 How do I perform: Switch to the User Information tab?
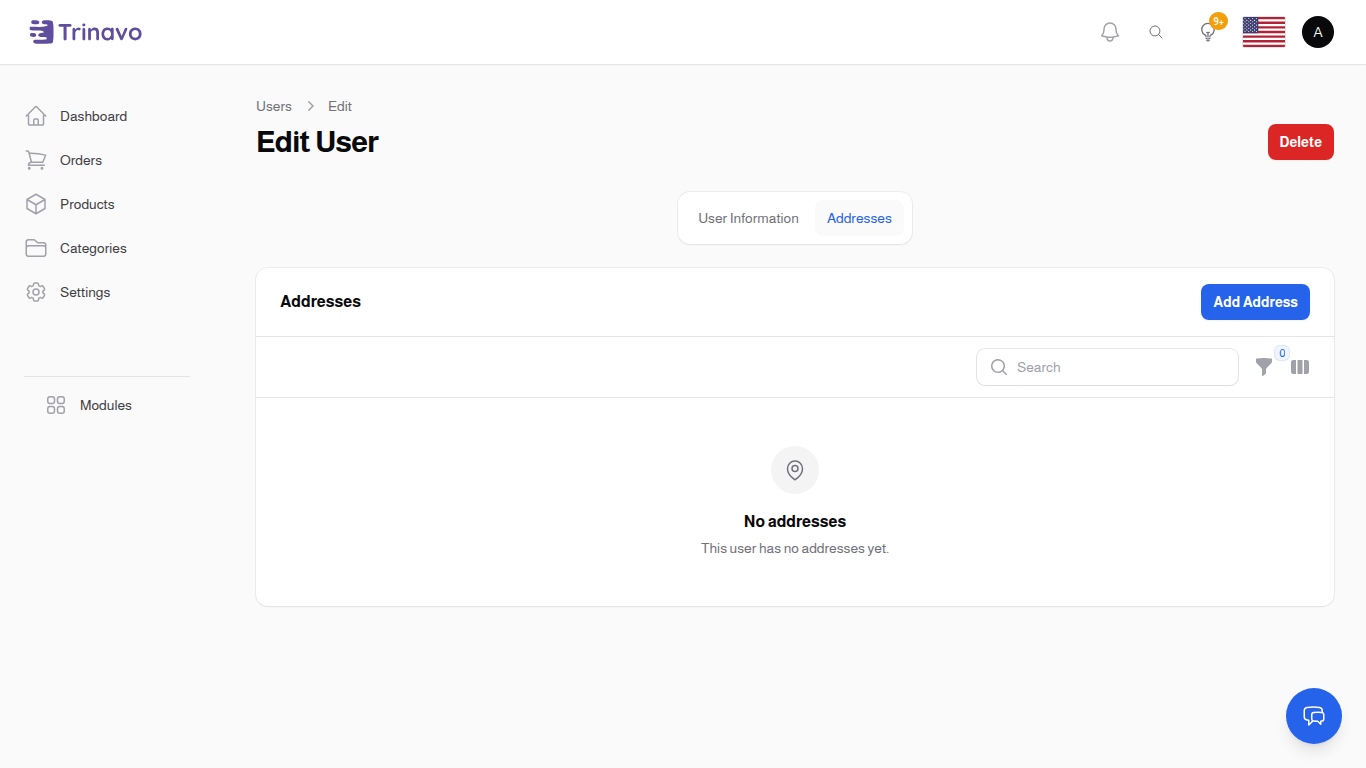(x=748, y=218)
